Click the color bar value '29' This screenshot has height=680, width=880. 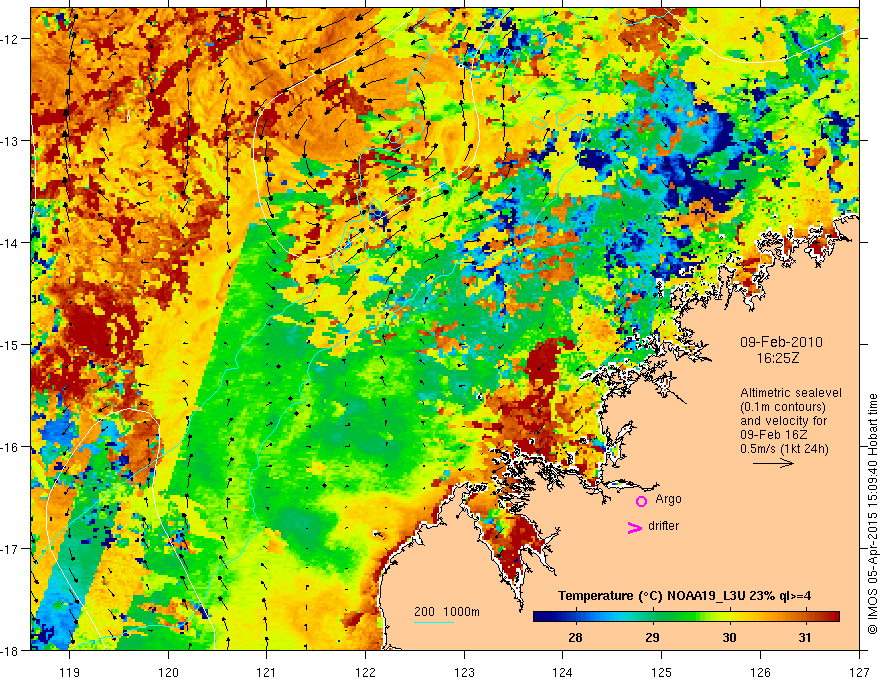(652, 638)
